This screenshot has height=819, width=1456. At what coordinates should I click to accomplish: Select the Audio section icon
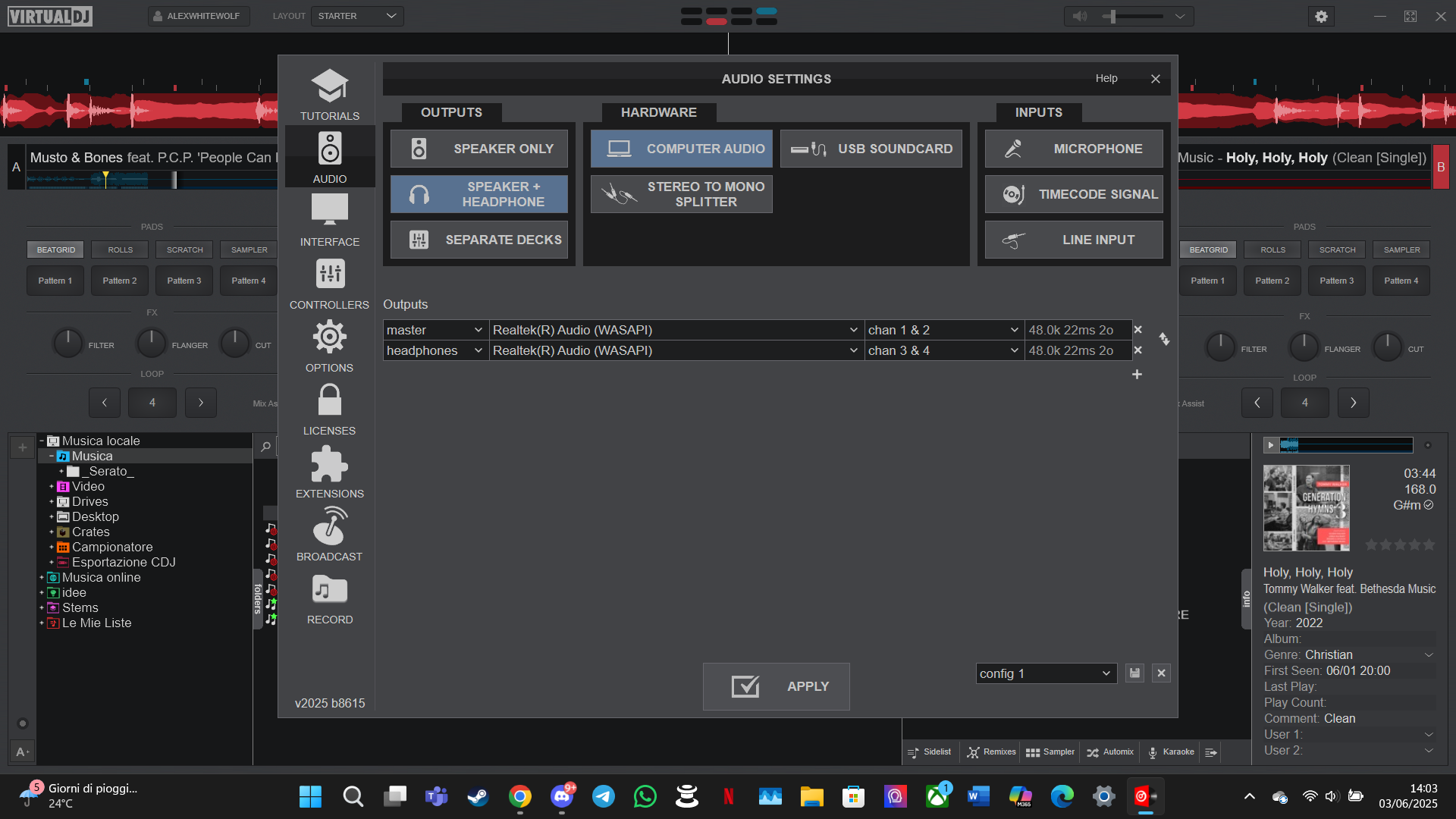[x=329, y=157]
